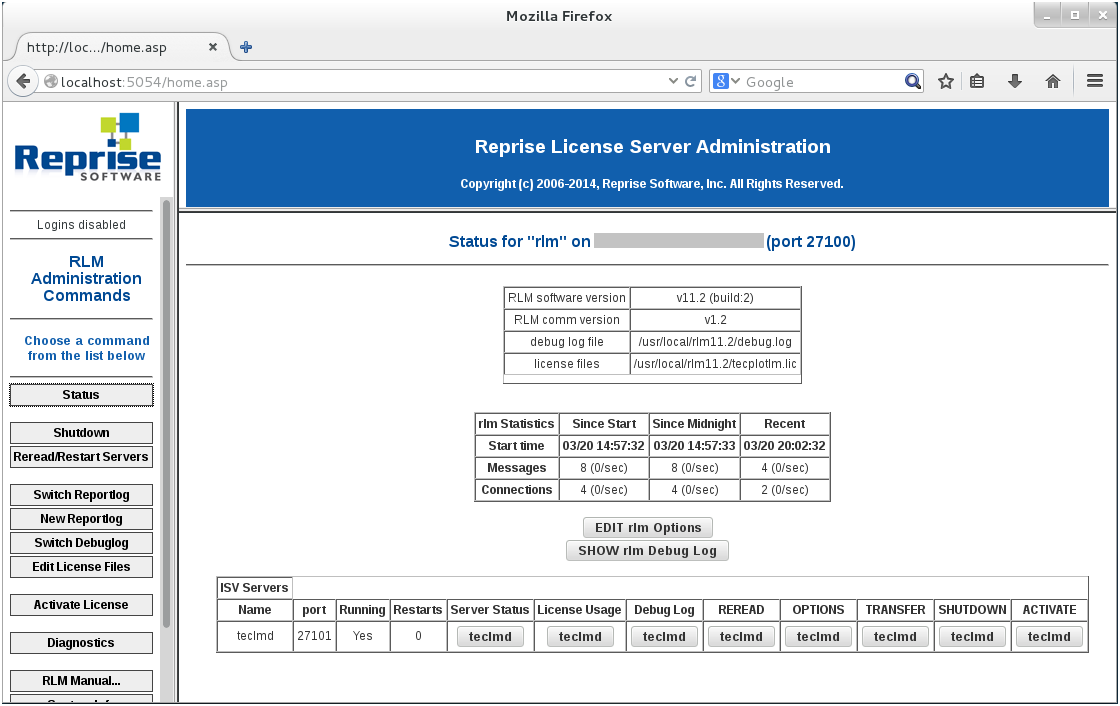The height and width of the screenshot is (706, 1120).
Task: Click the Since Midnight time 03/20 14:57:33
Action: pyautogui.click(x=694, y=446)
